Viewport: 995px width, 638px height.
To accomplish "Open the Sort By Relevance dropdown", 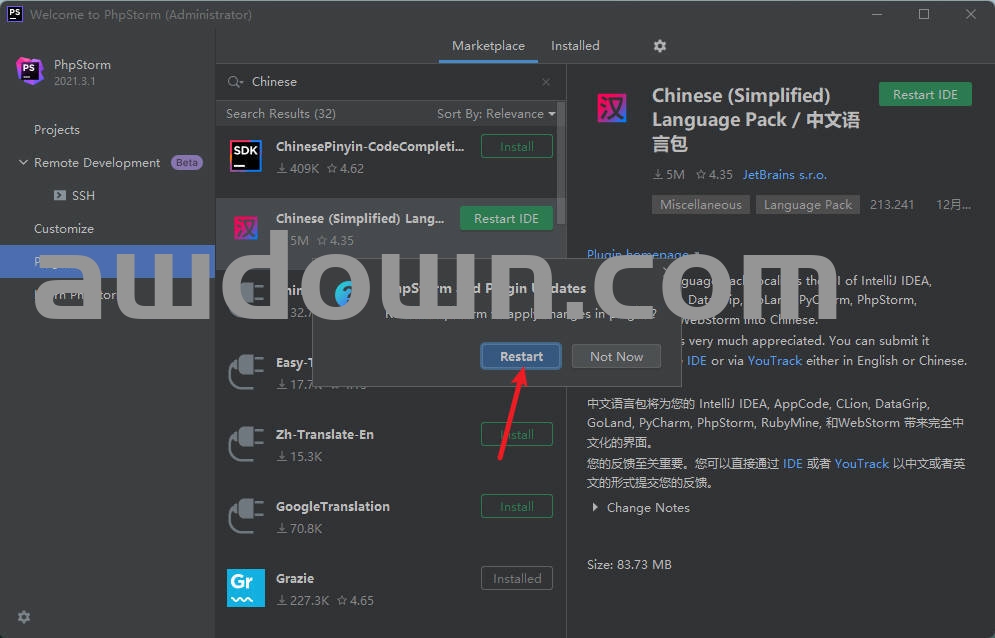I will click(x=495, y=114).
